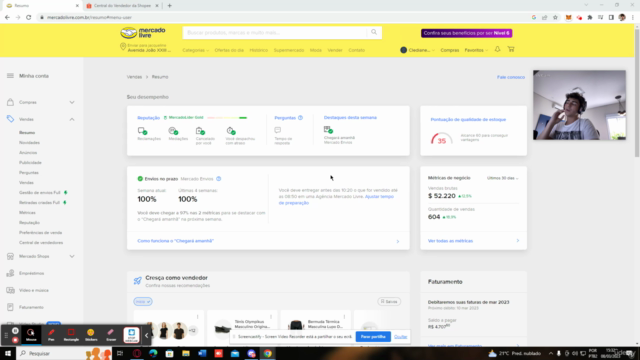Click the Nível 6 benefits banner
Screen dimensions: 640x360
(x=467, y=33)
